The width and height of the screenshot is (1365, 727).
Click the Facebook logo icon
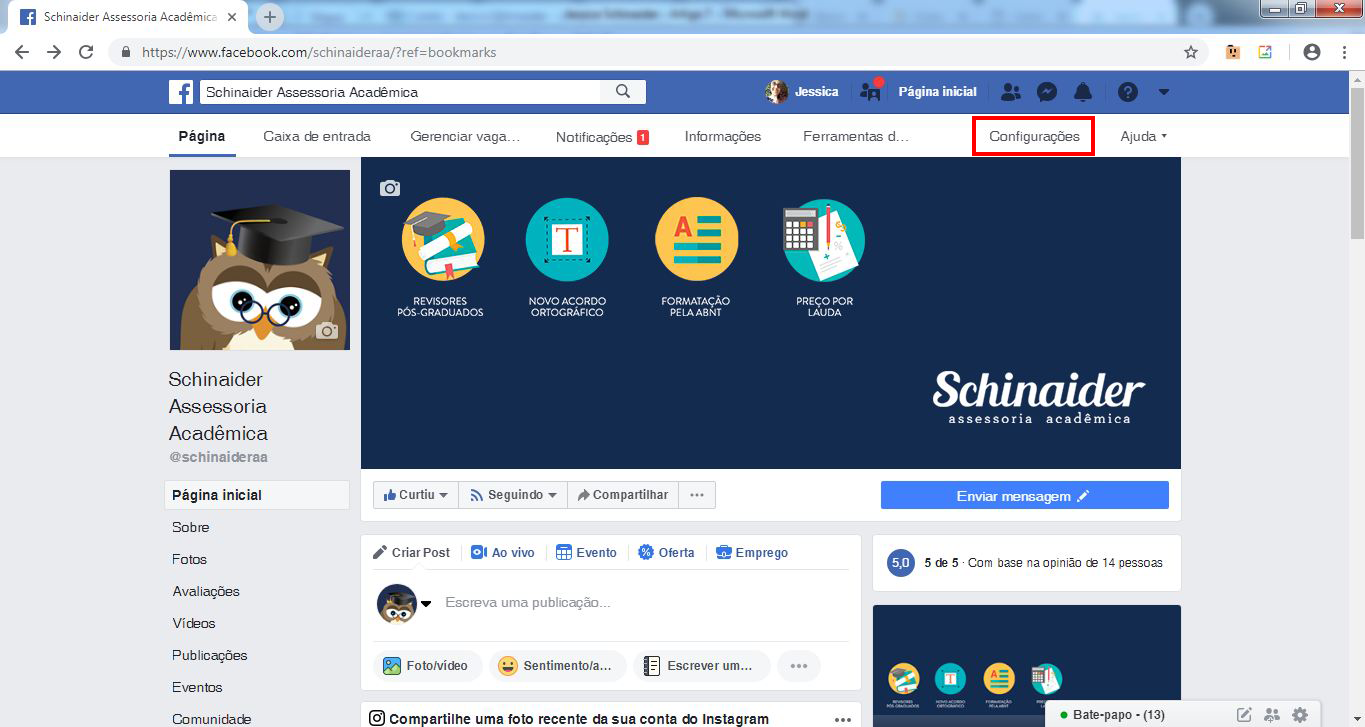click(x=181, y=92)
